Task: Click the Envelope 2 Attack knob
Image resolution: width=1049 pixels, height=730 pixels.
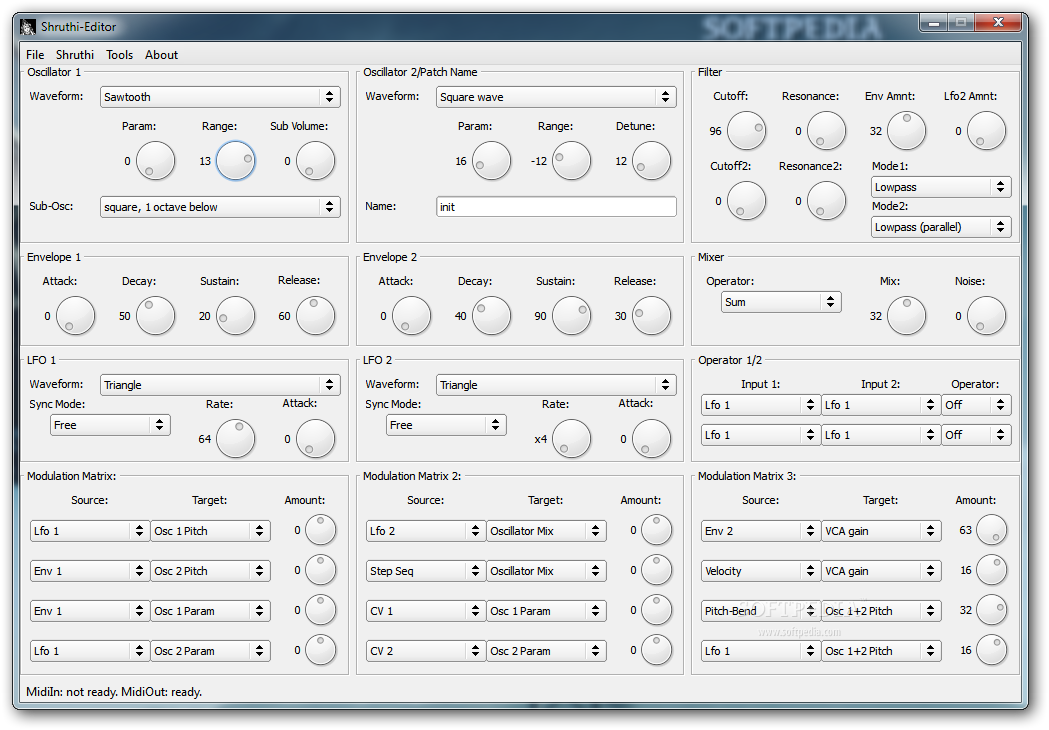Action: point(411,316)
